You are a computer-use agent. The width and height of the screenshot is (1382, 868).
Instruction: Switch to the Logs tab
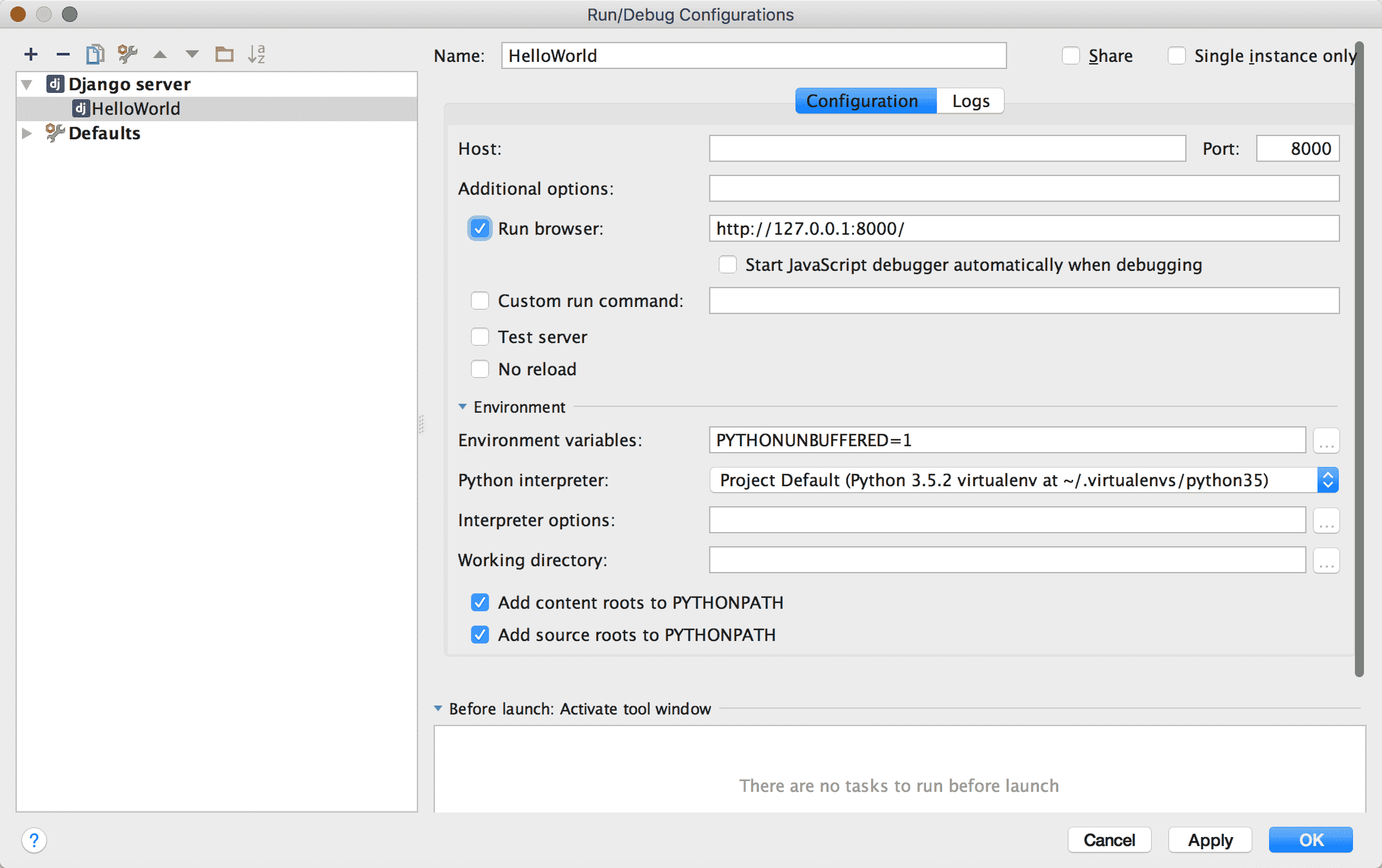[970, 101]
